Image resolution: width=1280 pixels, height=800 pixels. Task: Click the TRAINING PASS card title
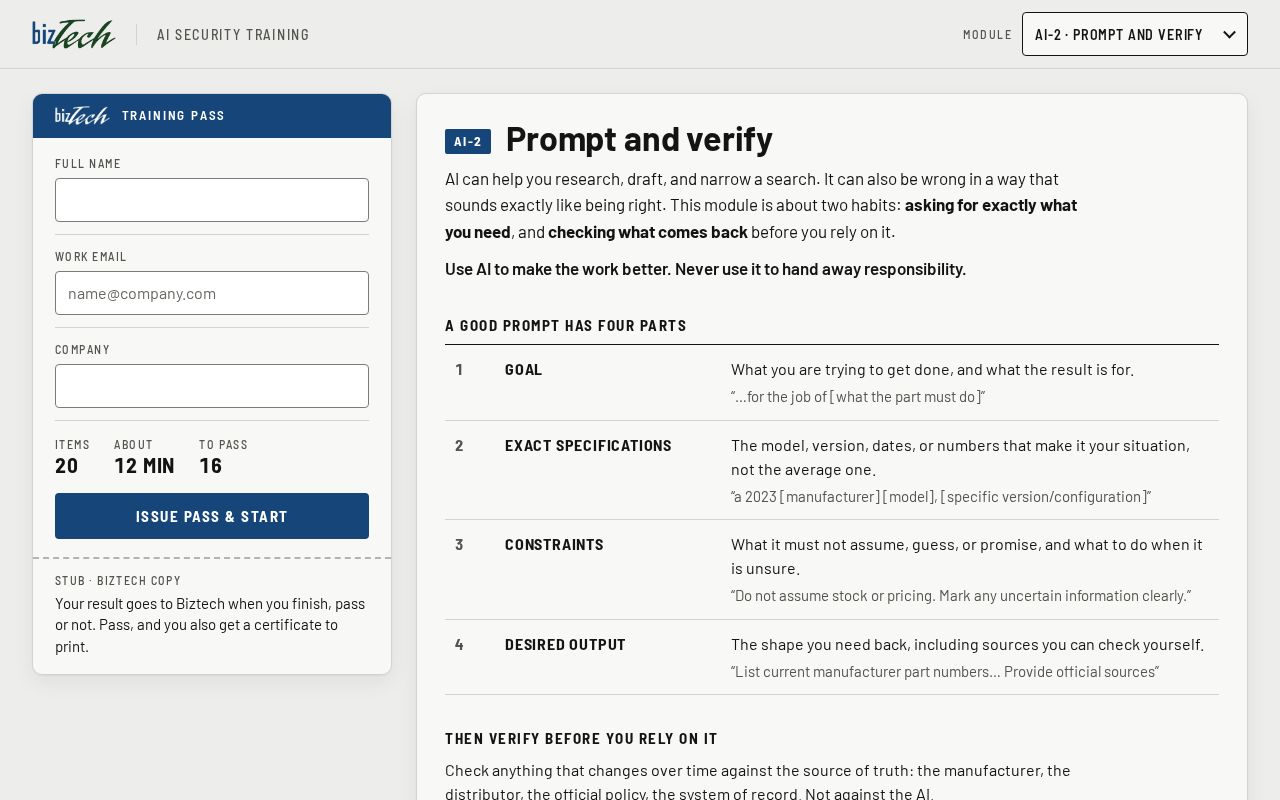tap(173, 116)
